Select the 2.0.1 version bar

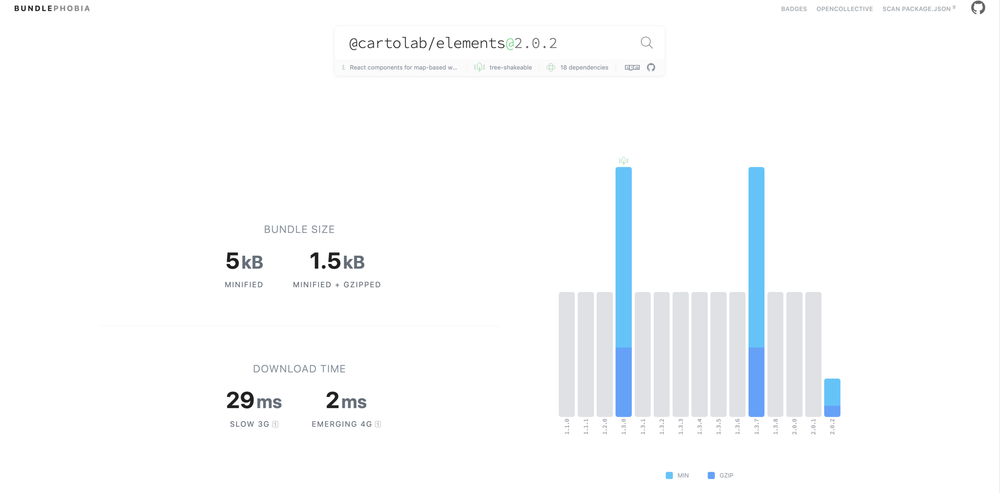813,354
